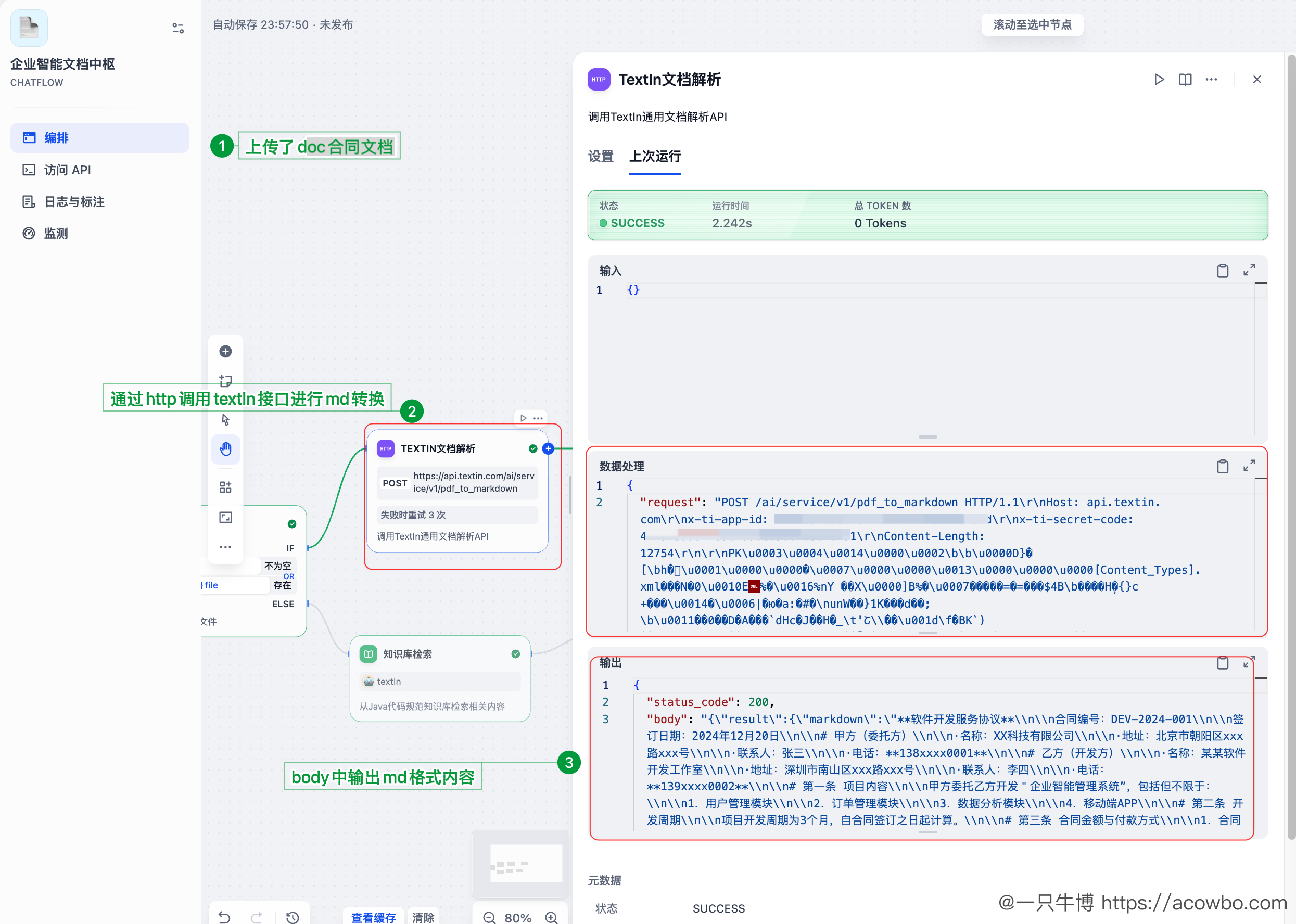Open help docs book icon in panel header
Image resolution: width=1296 pixels, height=924 pixels.
coord(1185,80)
